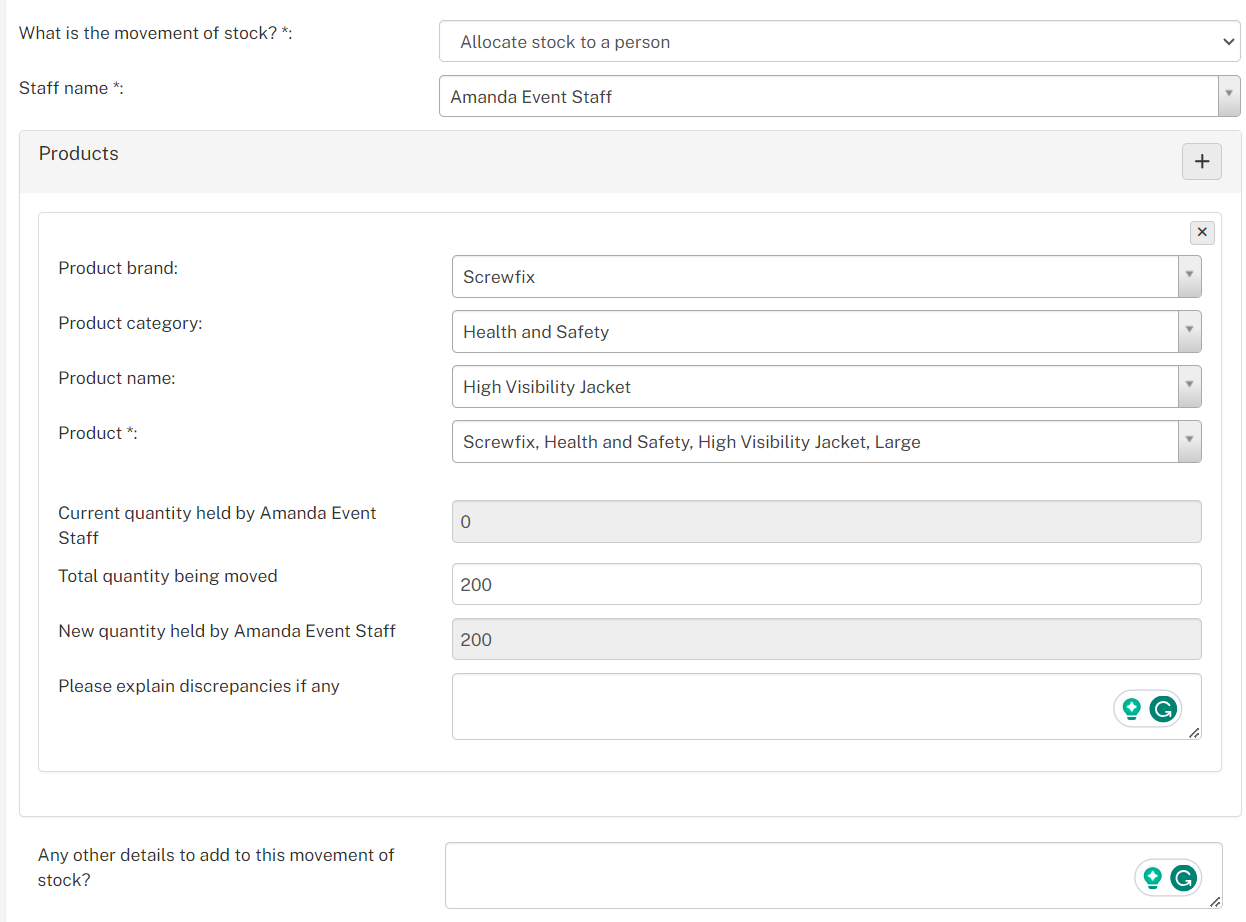Click 'New quantity held by Amanda Event Staff' label

[x=227, y=631]
